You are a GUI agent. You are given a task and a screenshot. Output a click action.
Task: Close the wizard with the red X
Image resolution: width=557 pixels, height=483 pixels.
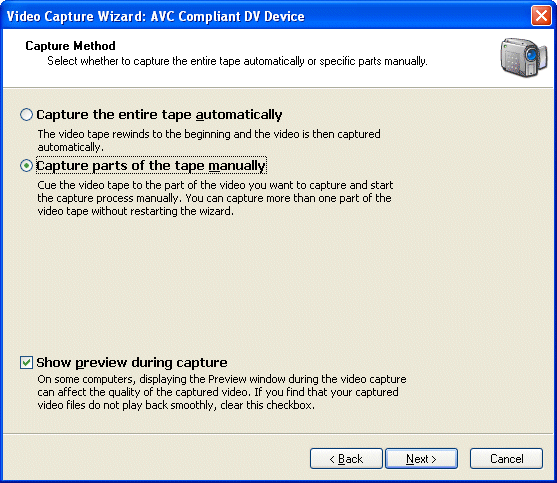click(x=541, y=16)
